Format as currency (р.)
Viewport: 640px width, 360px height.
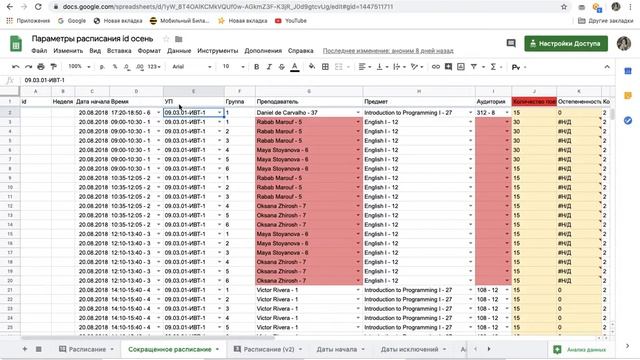point(102,67)
